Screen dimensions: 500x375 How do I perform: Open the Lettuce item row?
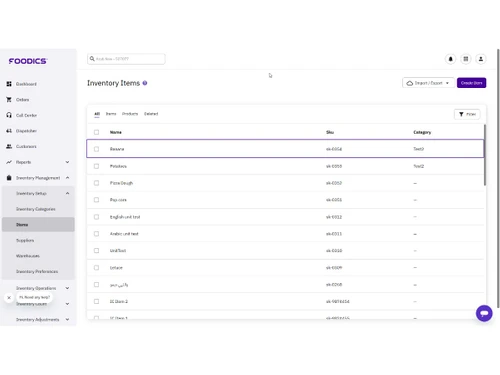click(285, 268)
